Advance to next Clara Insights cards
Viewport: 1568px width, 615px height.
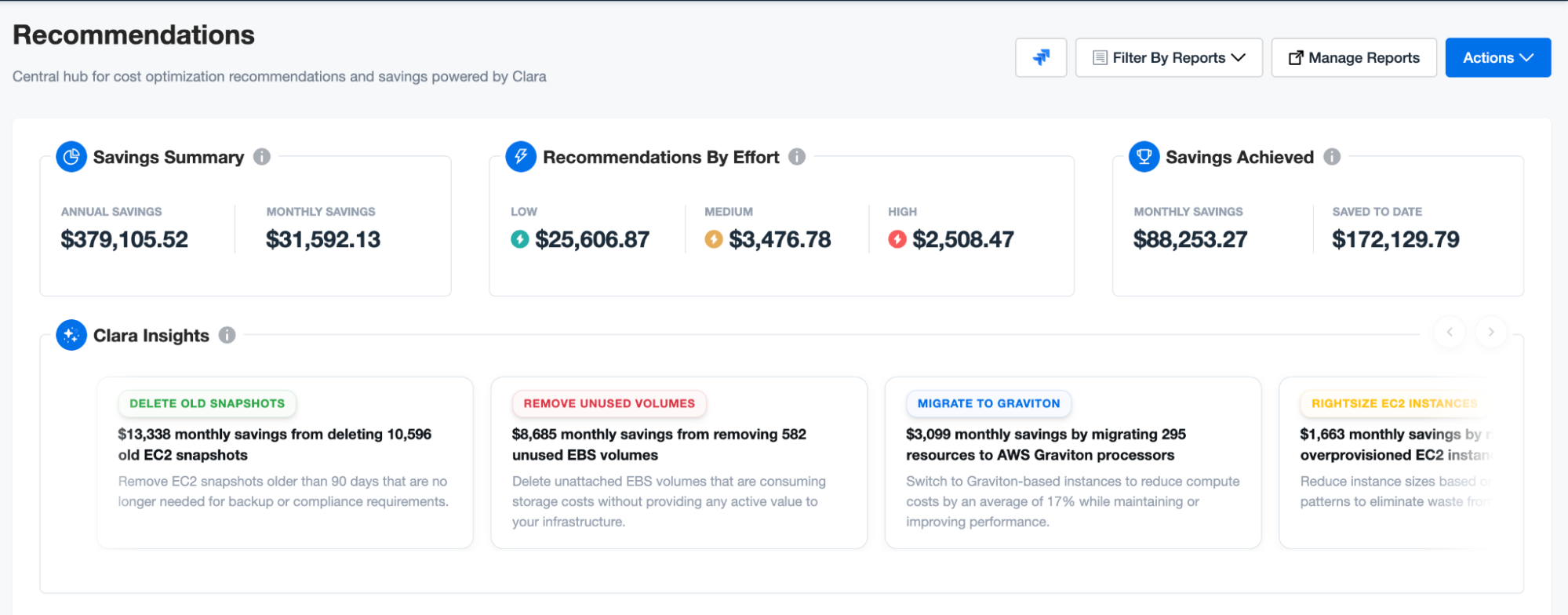tap(1491, 332)
